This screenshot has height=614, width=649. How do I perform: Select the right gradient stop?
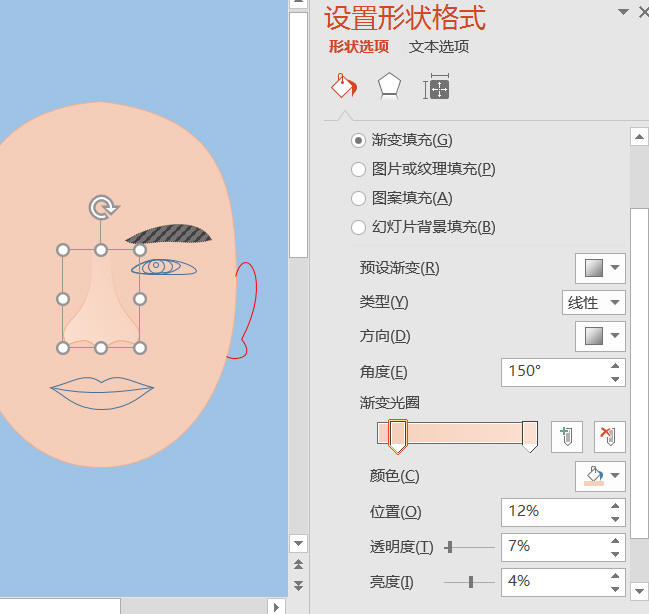[x=530, y=437]
